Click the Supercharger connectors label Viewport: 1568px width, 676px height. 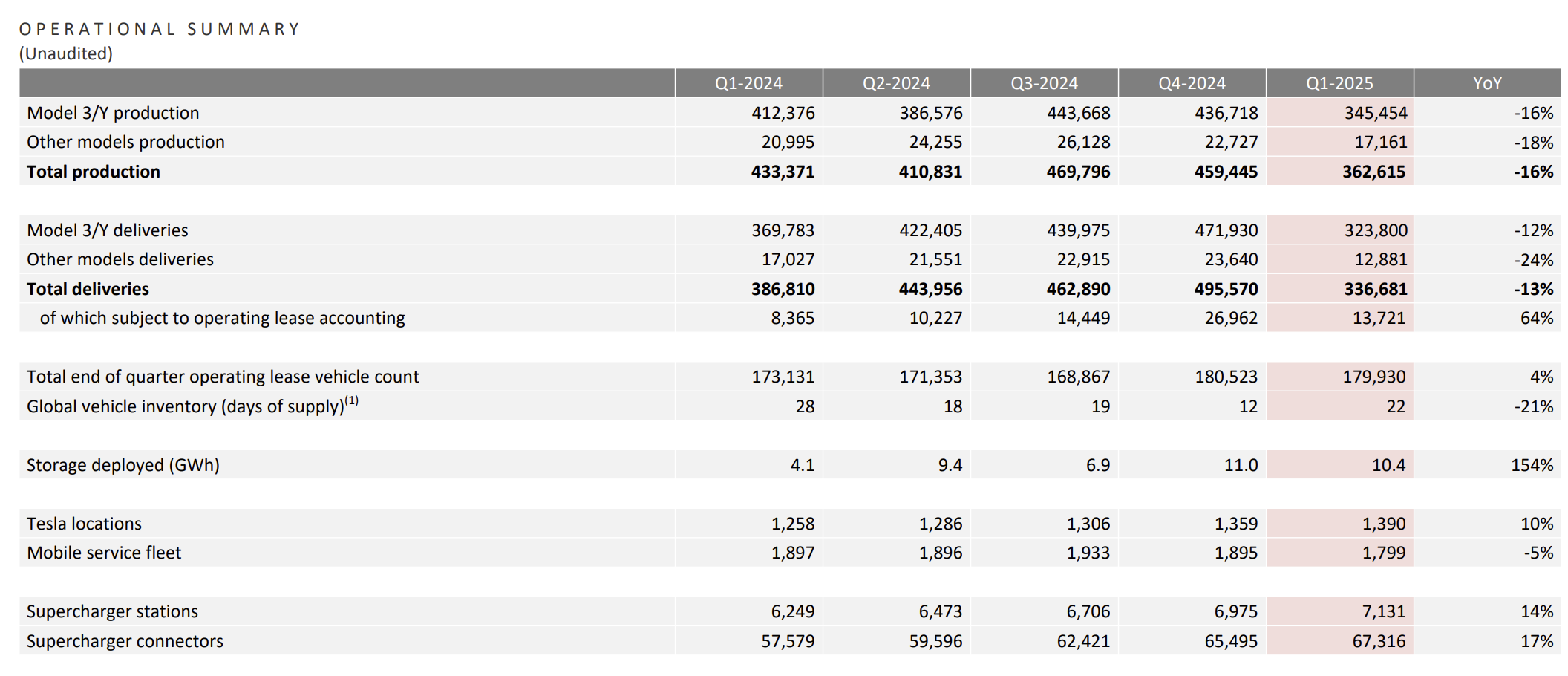point(125,641)
